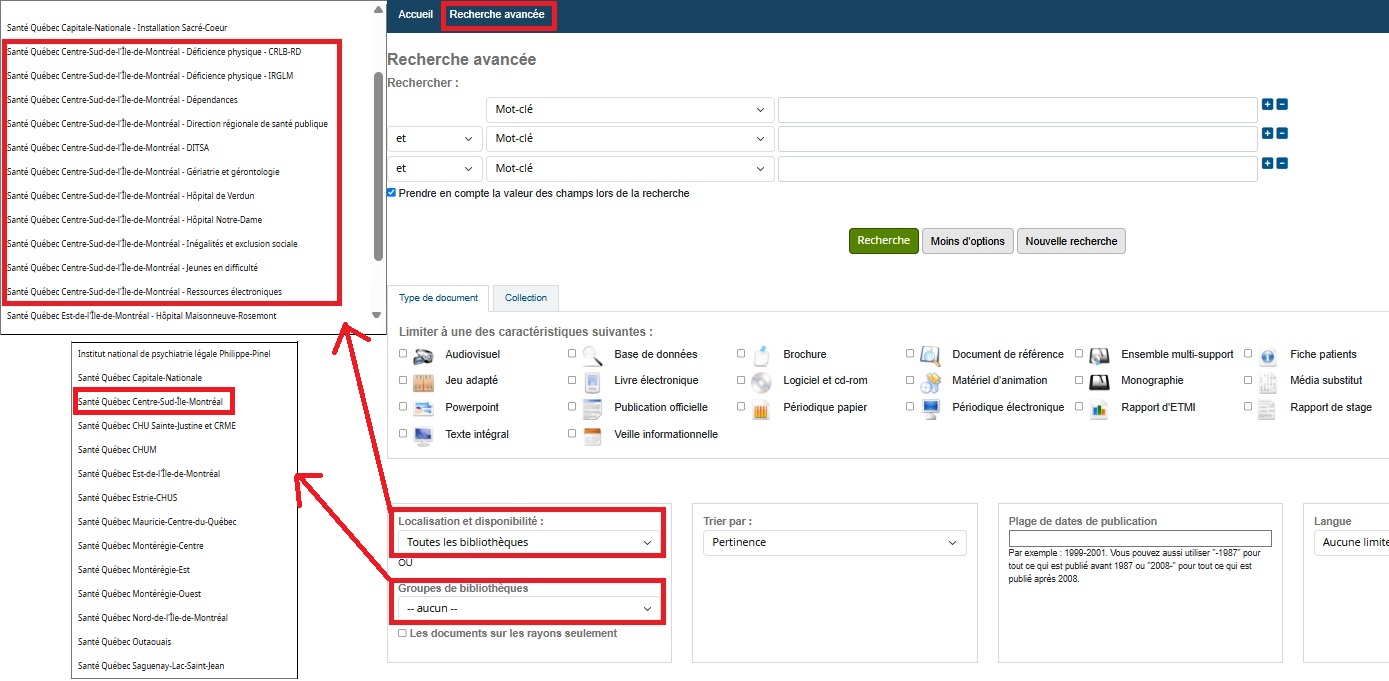This screenshot has height=681, width=1389.
Task: Click the minus icon on third search row
Action: pos(1282,163)
